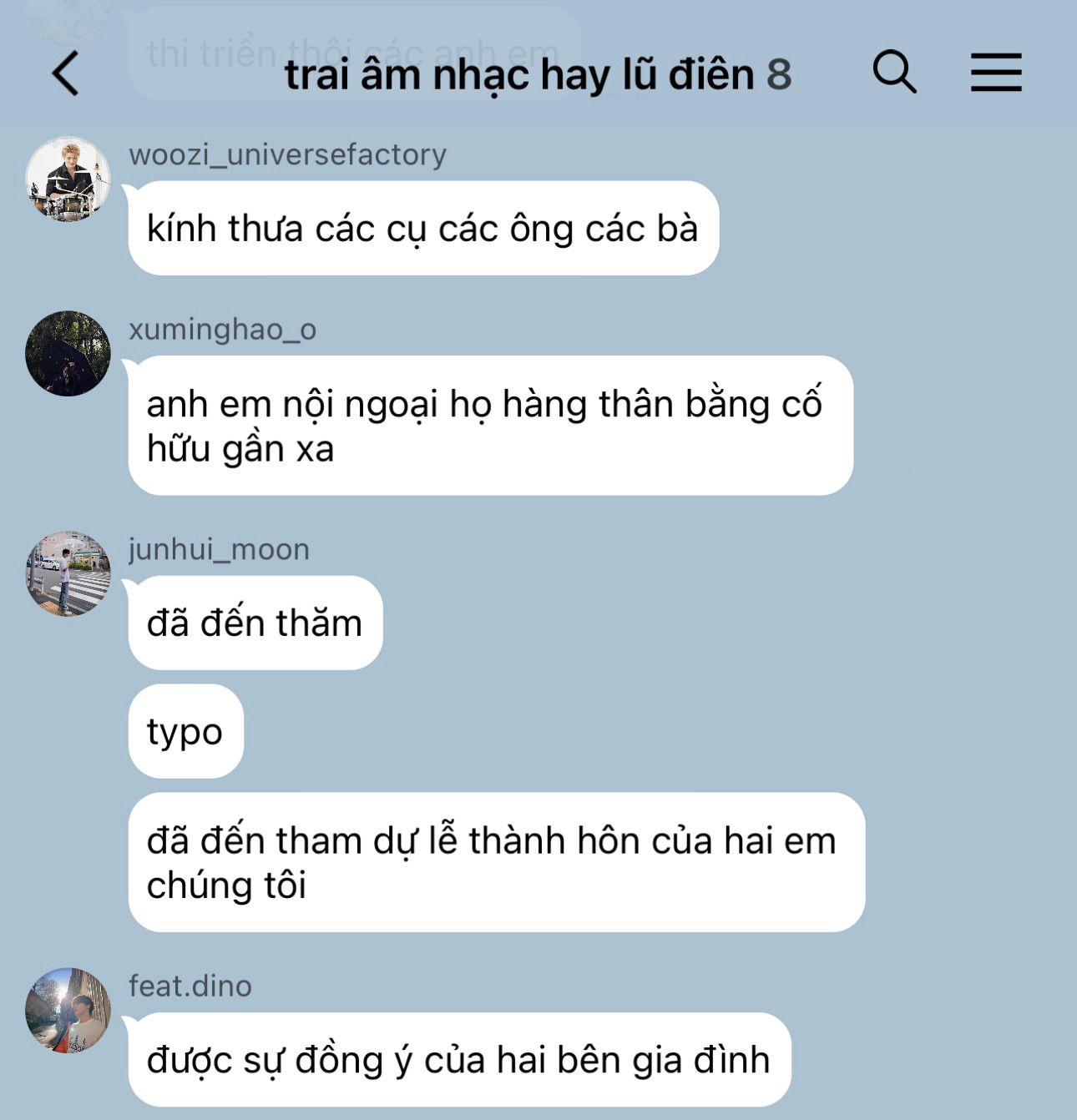
Task: Click the username feat.dino
Action: (190, 986)
